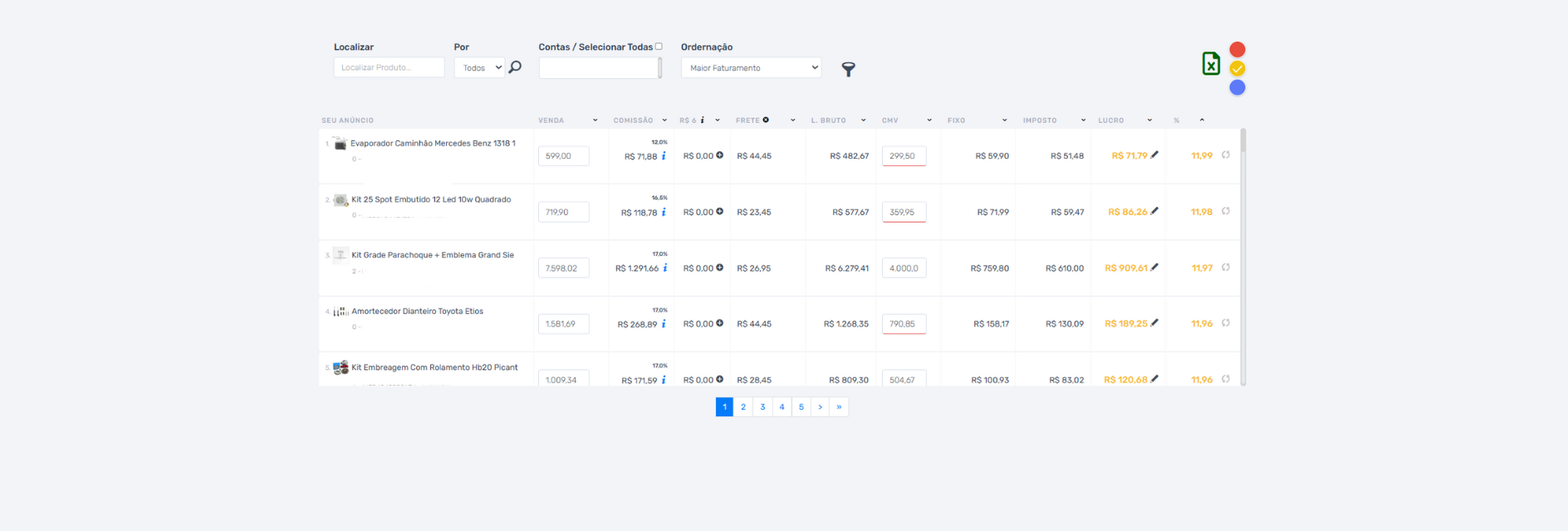Open the Ordenação 'Maior Faturamento' dropdown
Screen dimensions: 1568x531
coord(751,68)
